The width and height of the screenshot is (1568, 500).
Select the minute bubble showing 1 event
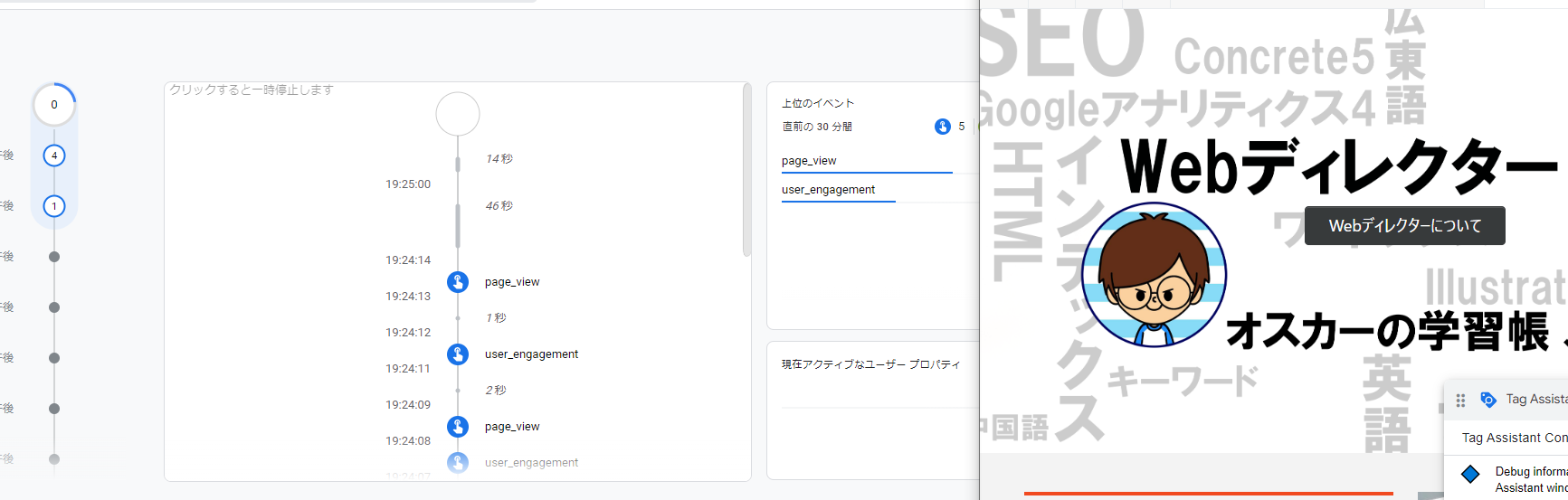pyautogui.click(x=54, y=206)
